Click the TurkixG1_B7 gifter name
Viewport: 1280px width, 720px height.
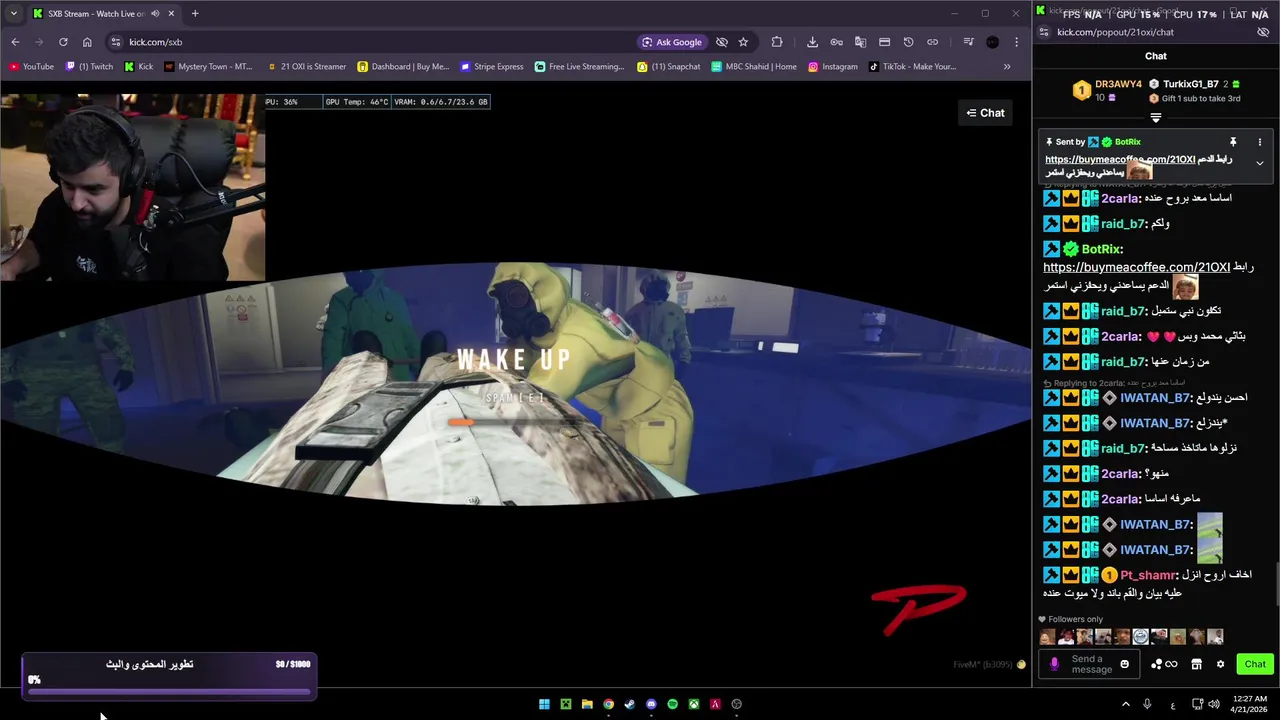pos(1190,84)
